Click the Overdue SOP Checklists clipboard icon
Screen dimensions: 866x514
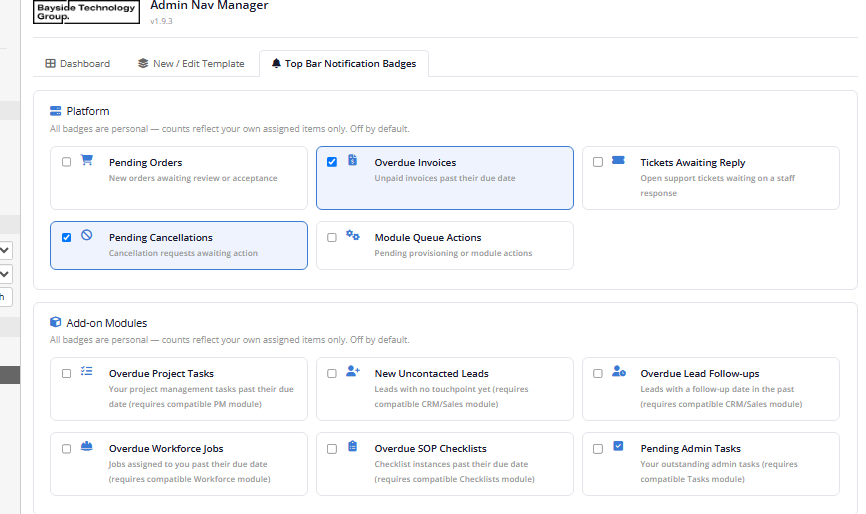(352, 446)
